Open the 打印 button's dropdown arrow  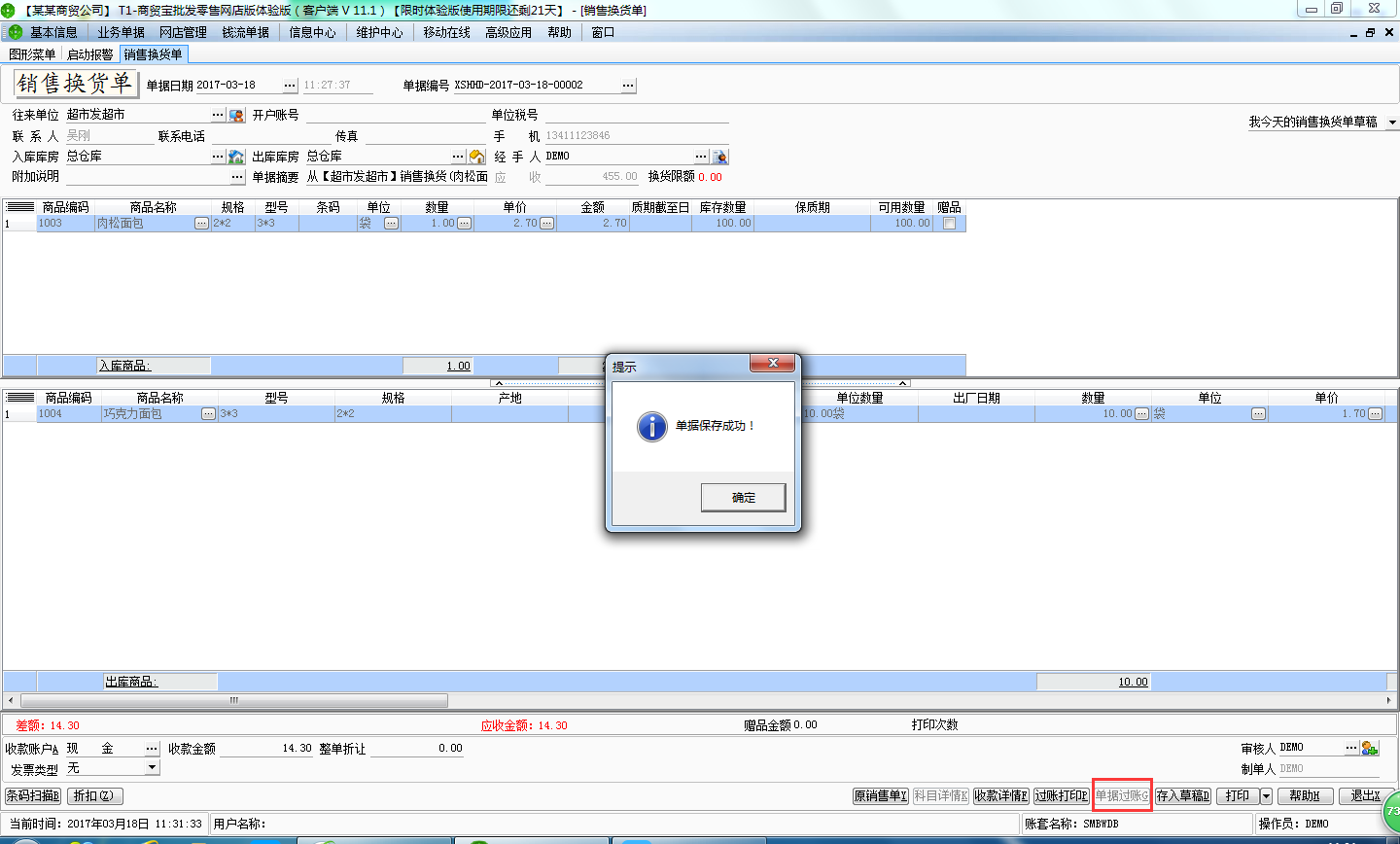point(1266,796)
